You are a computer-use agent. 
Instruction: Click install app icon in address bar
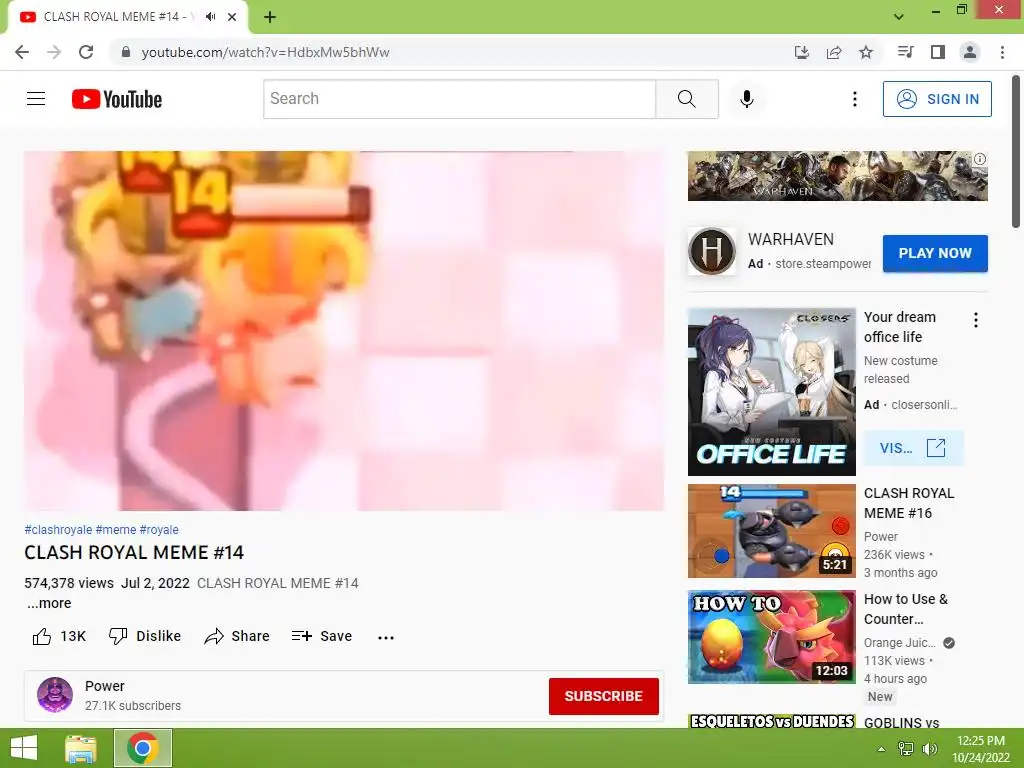[802, 52]
